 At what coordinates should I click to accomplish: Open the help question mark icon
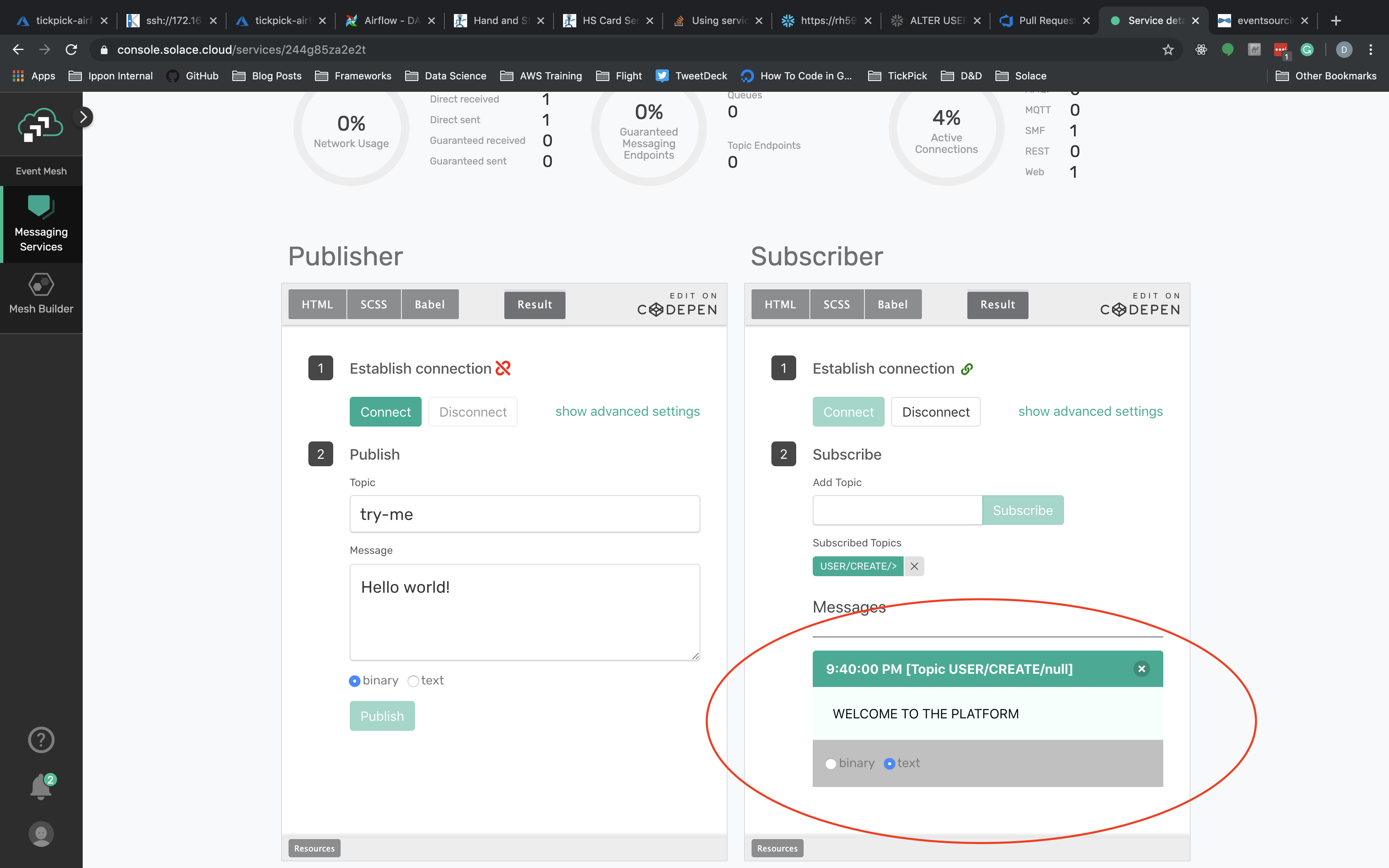41,739
